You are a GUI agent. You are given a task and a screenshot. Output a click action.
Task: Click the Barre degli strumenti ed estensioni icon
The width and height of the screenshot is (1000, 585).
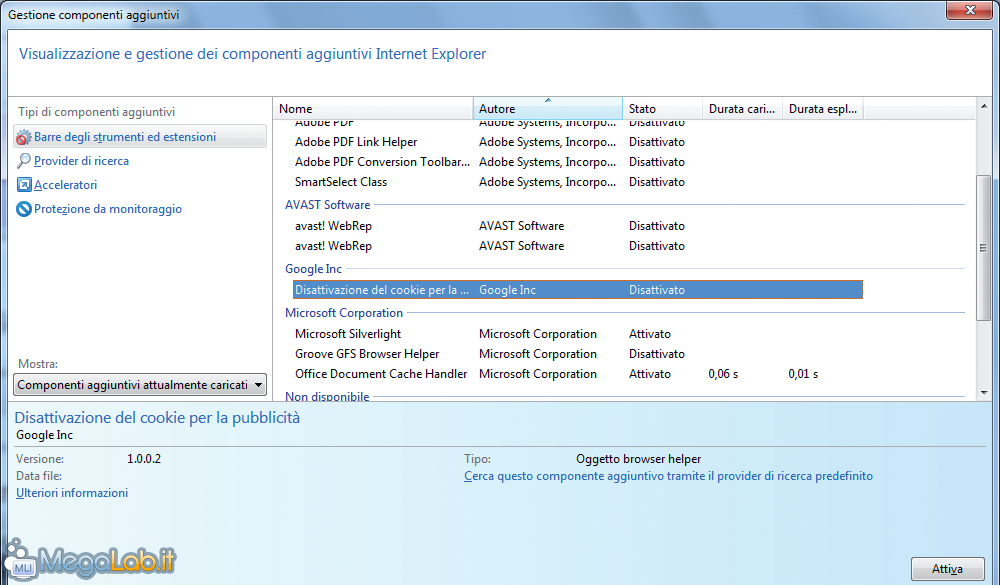click(24, 137)
